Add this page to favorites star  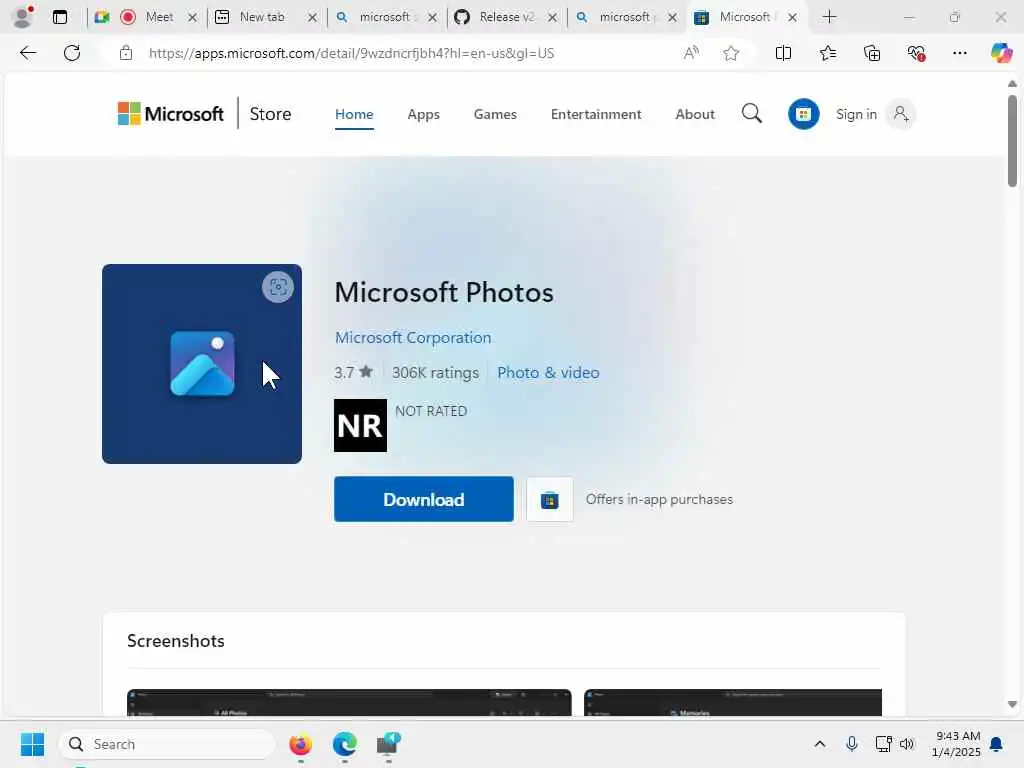pyautogui.click(x=731, y=53)
